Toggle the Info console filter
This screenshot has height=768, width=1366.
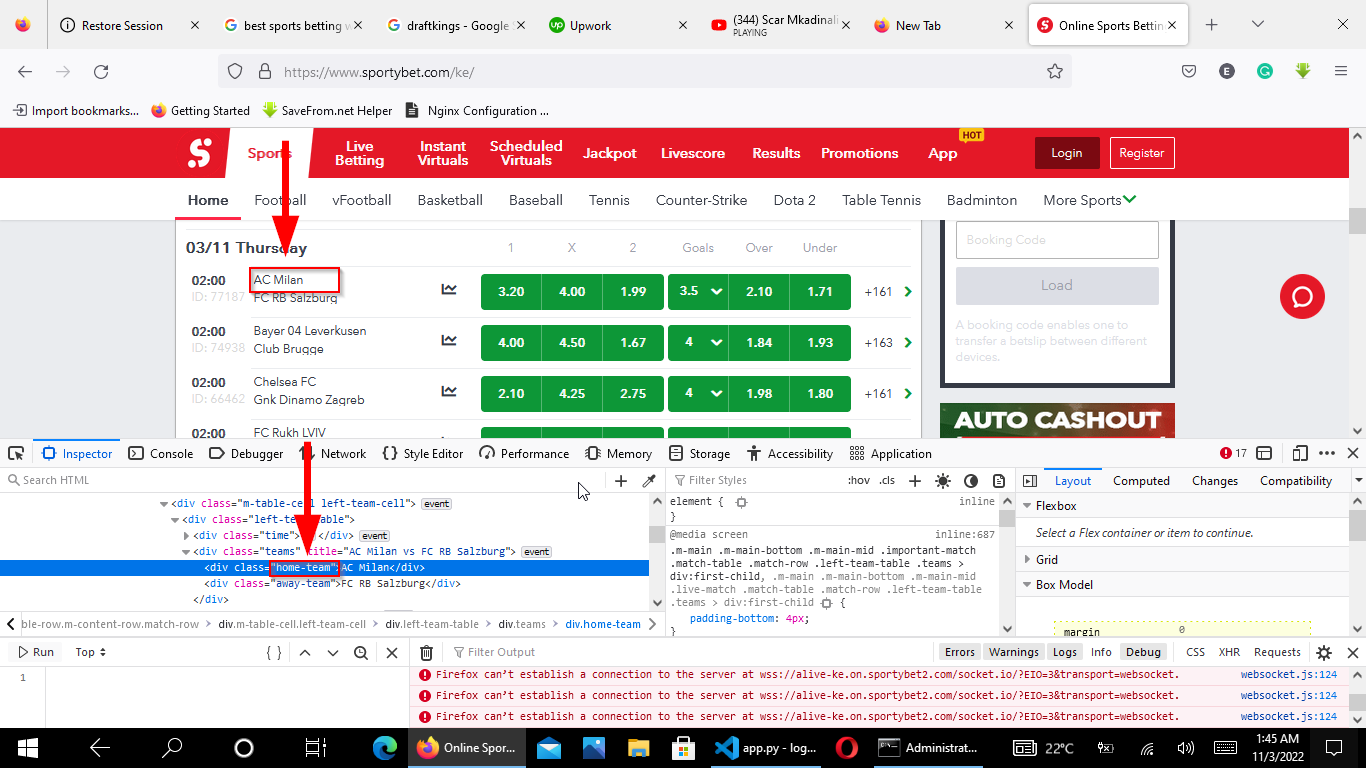tap(1101, 652)
